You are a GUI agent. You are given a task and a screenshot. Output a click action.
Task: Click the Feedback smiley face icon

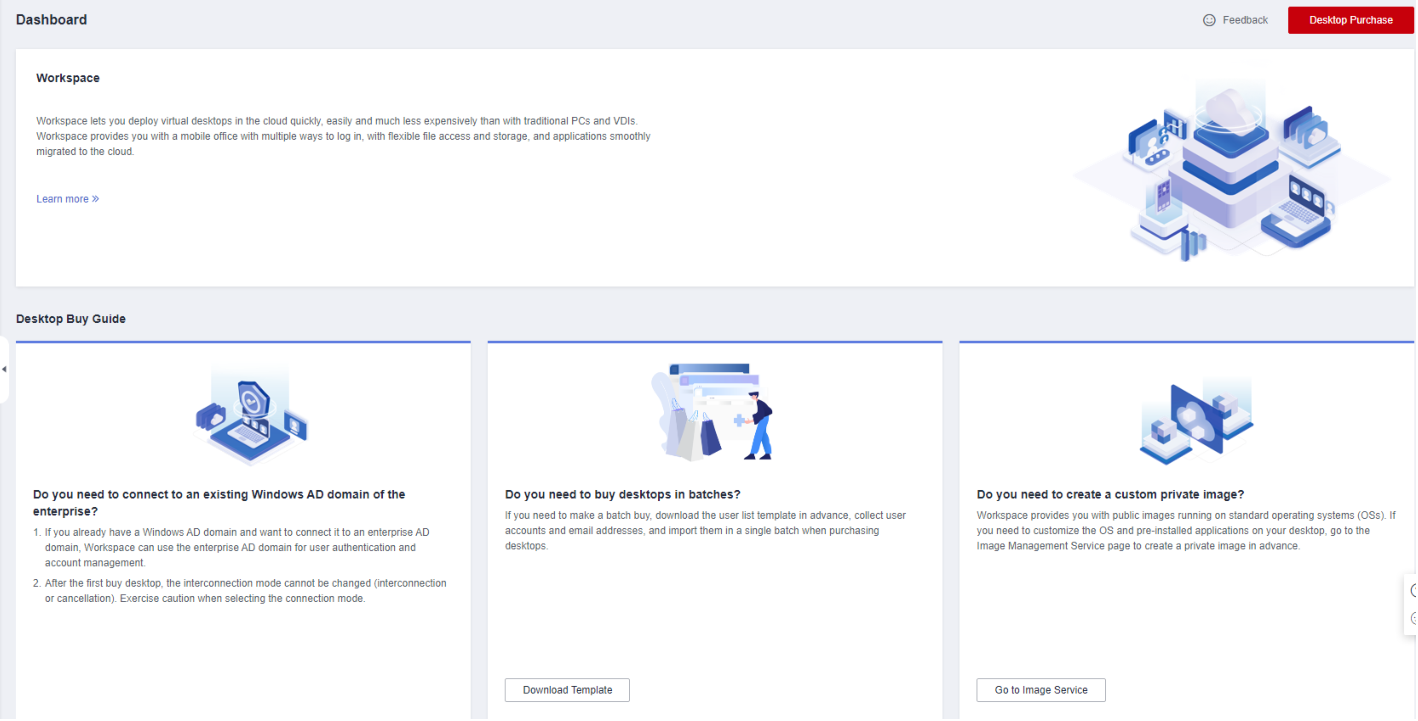1209,20
